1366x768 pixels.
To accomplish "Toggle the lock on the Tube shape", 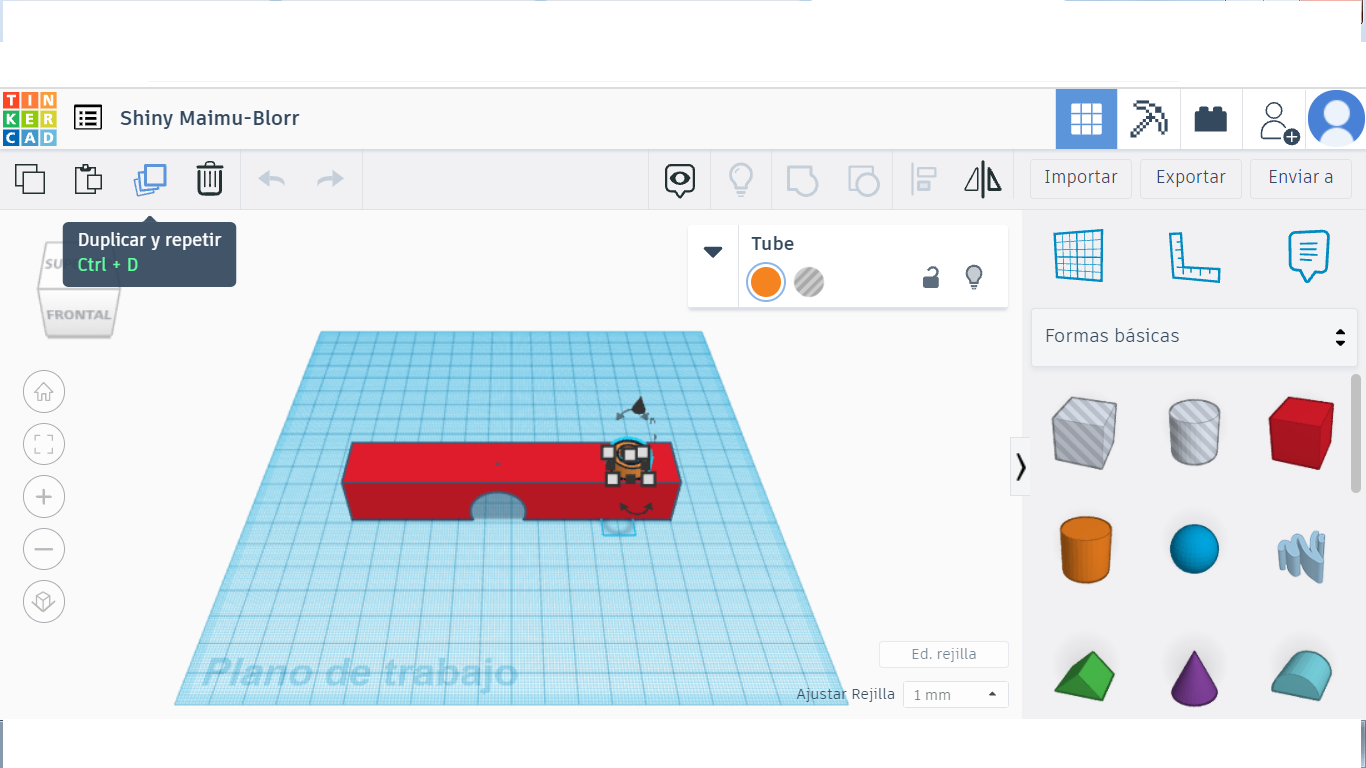I will pos(930,278).
